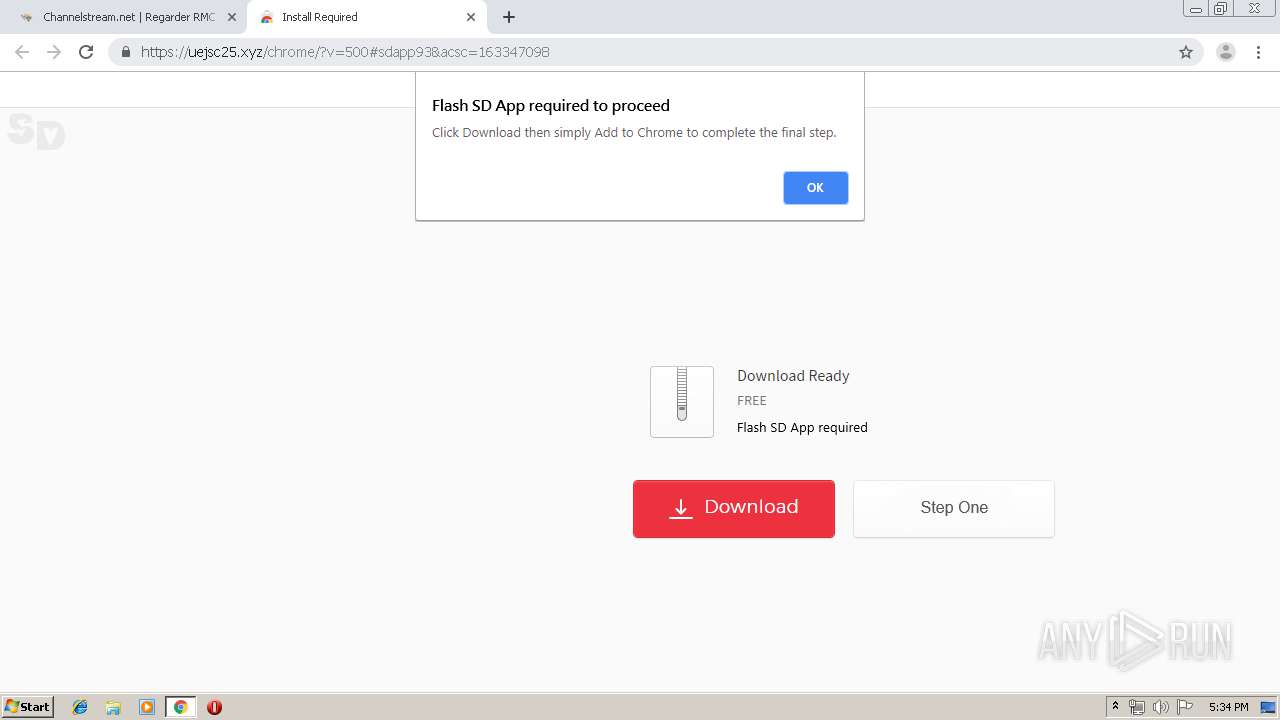
Task: Click the Step One button
Action: click(953, 508)
